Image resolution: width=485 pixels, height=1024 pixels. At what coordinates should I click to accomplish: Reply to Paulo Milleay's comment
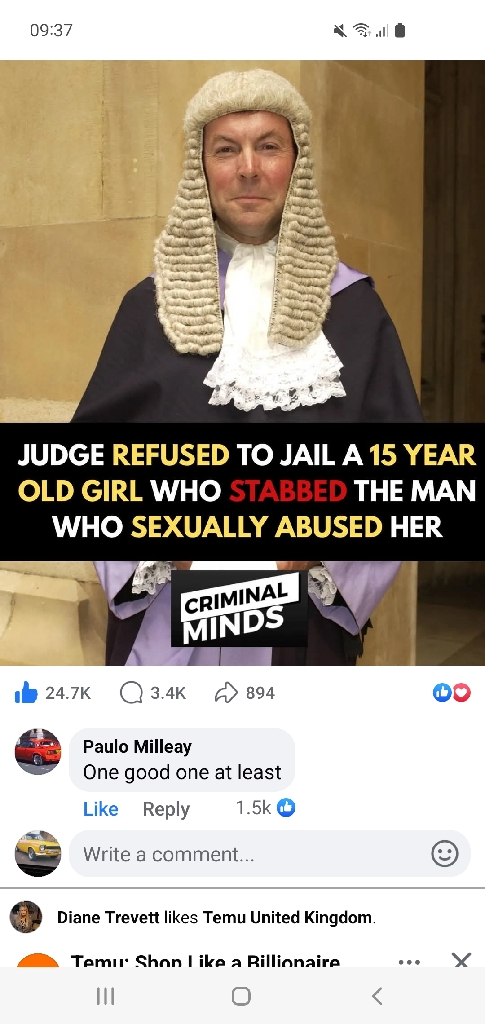coord(166,809)
